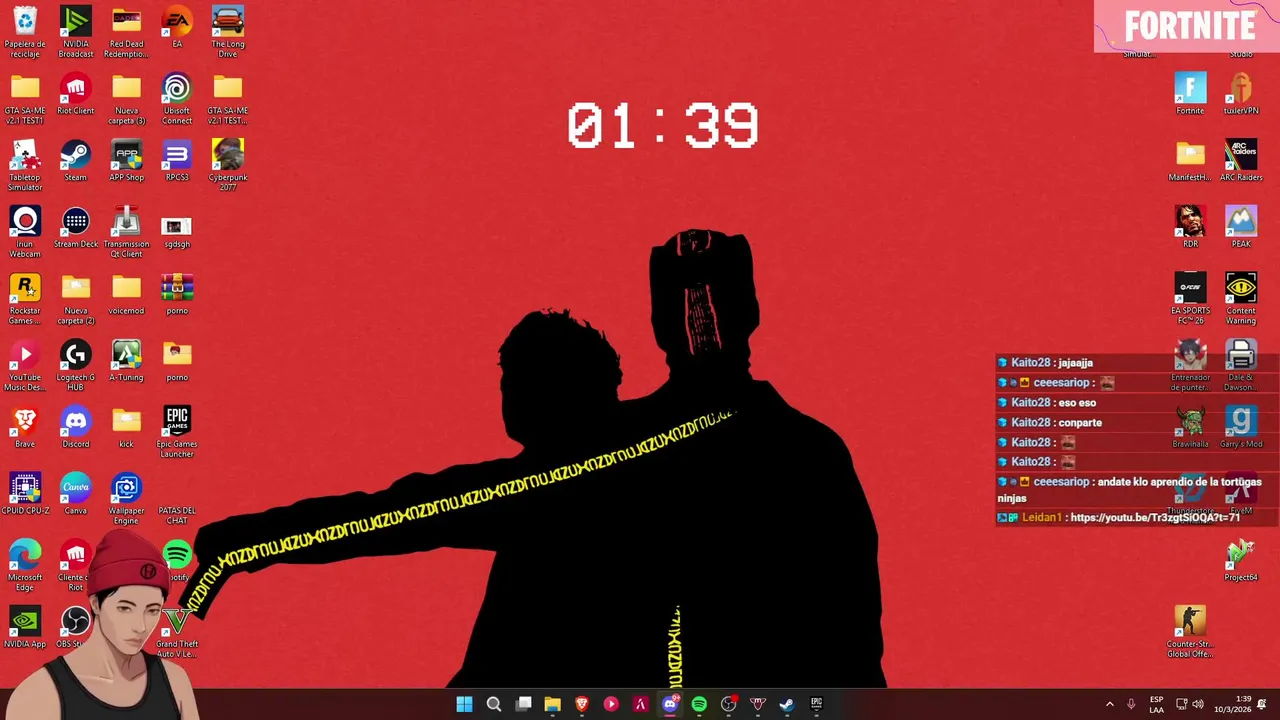
Task: Select the Project64 desktop shortcut
Action: [x=1241, y=561]
